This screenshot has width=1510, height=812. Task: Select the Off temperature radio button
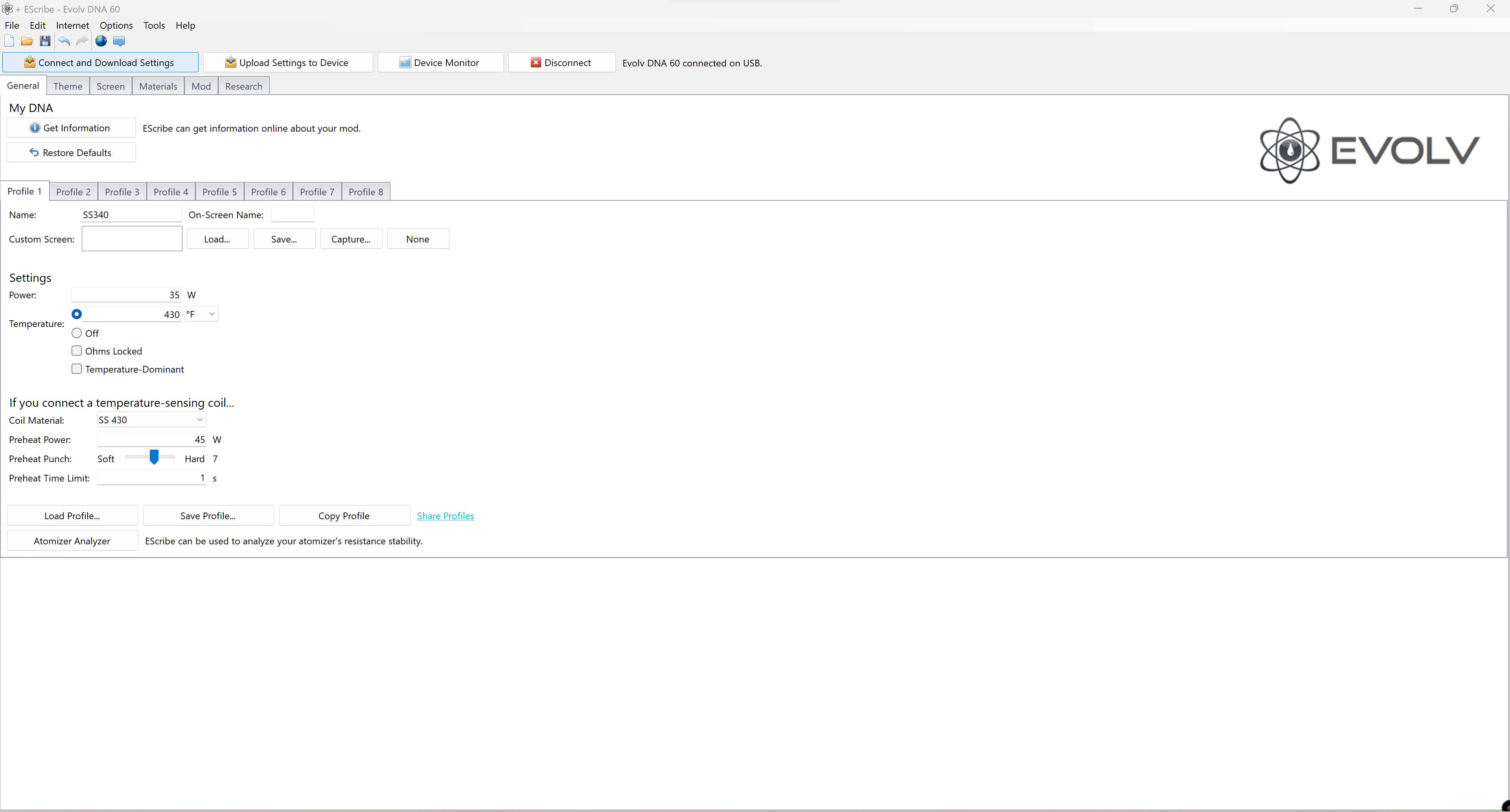(x=77, y=333)
